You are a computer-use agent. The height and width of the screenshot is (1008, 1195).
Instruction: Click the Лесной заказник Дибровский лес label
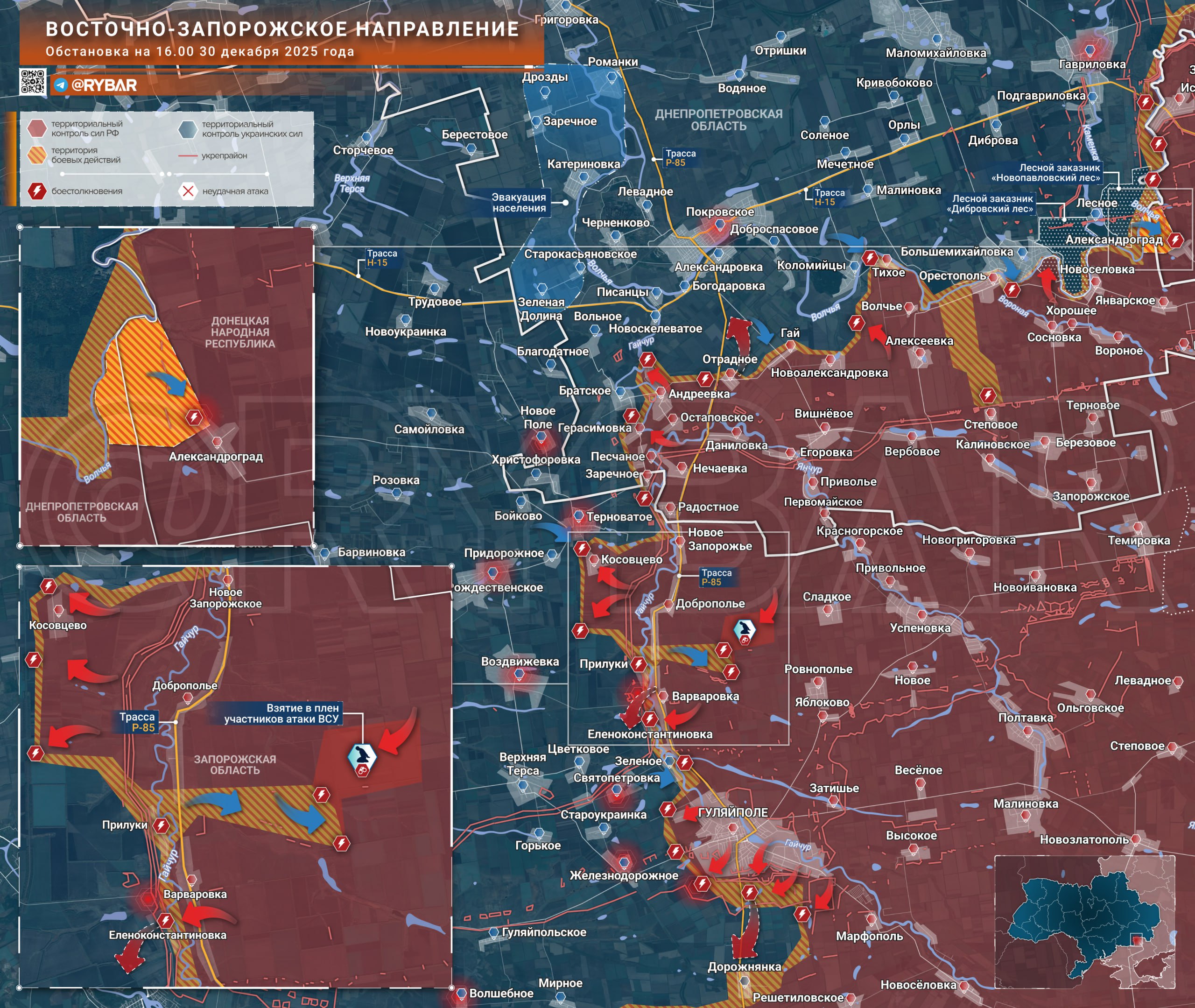click(x=992, y=204)
